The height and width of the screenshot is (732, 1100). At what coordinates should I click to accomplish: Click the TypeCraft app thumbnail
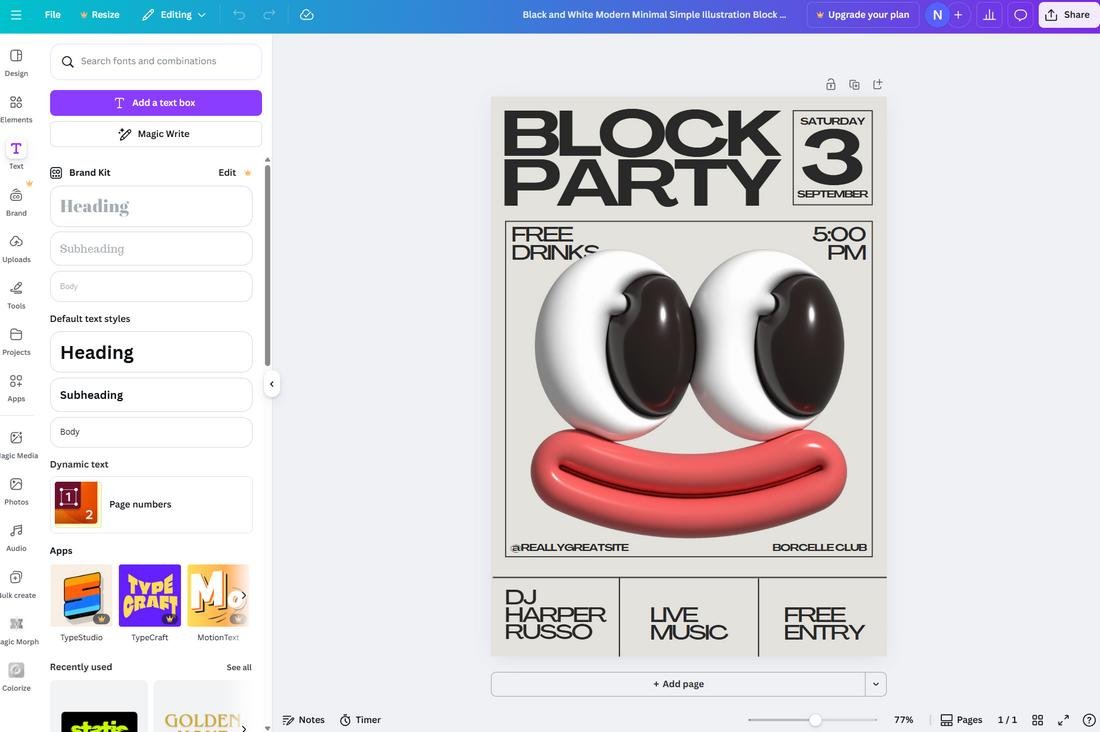tap(150, 593)
